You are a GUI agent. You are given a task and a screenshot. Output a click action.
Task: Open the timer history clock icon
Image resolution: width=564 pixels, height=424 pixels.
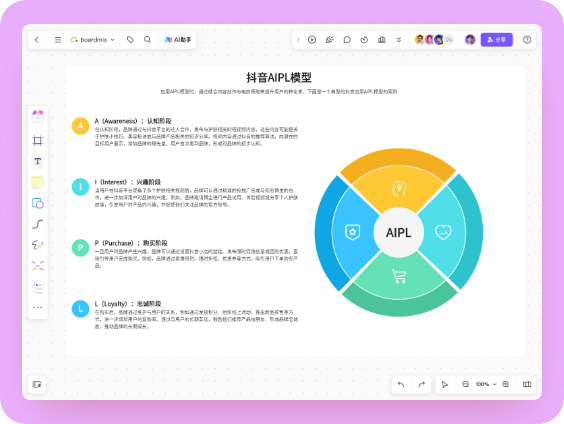[364, 40]
